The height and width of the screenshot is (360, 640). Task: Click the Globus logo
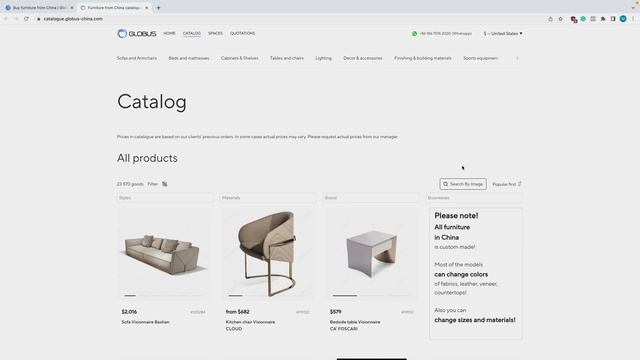coord(136,33)
